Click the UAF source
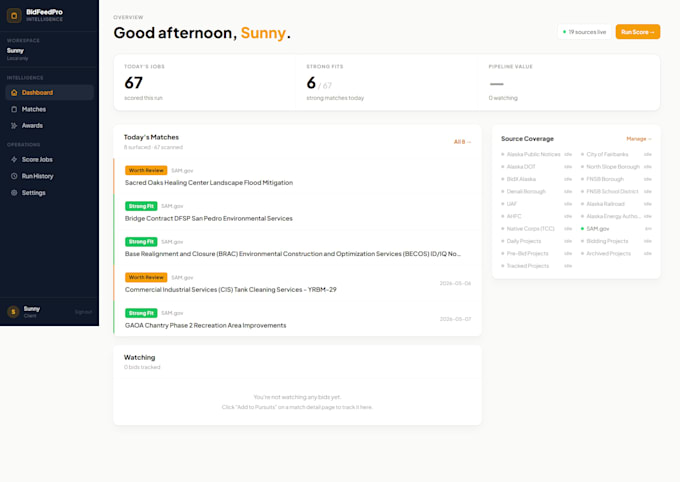The height and width of the screenshot is (482, 680). coord(536,204)
